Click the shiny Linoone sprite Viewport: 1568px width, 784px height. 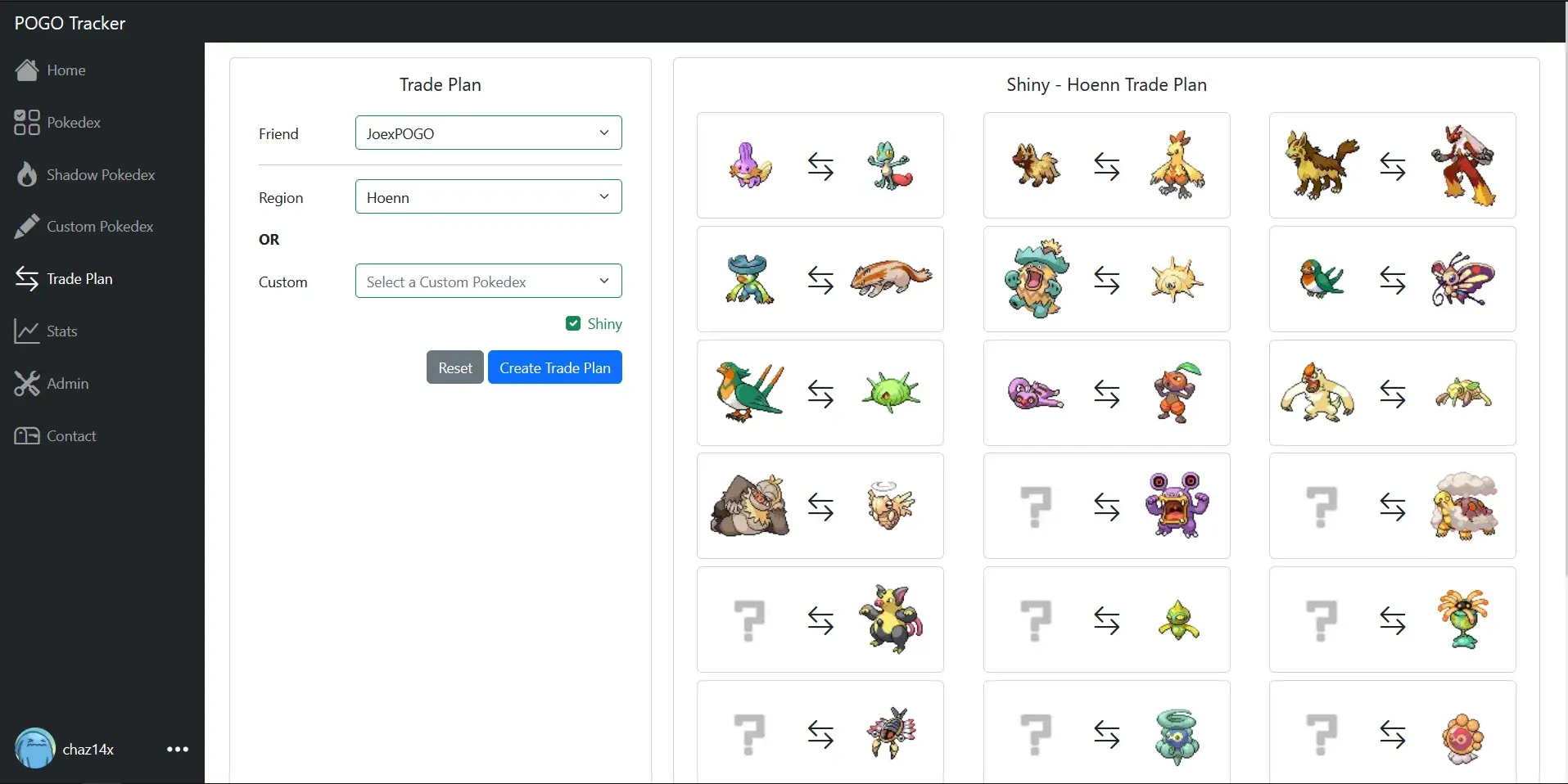891,279
